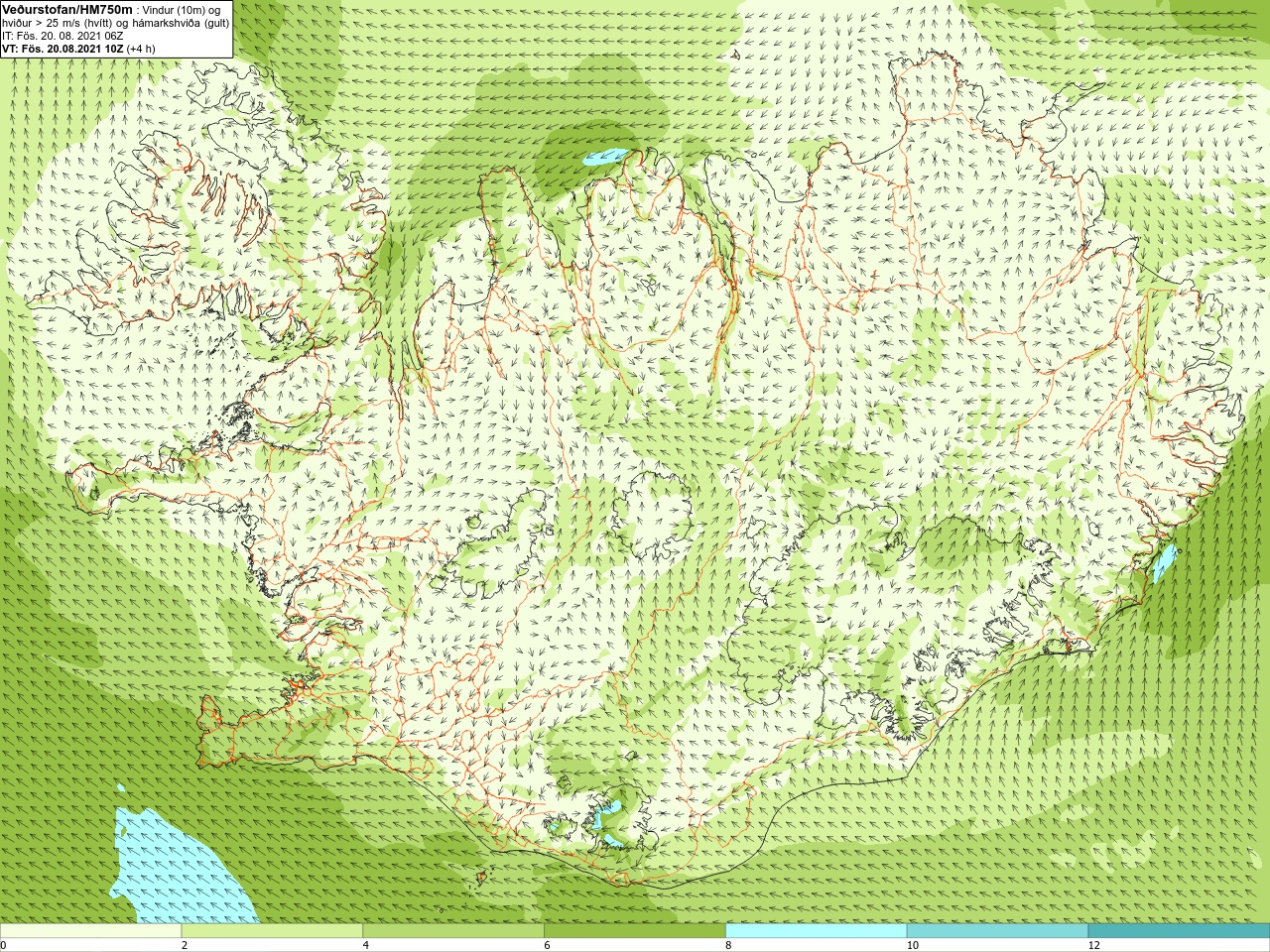This screenshot has width=1270, height=952.
Task: Click the text 'Vindur (10m) og'
Action: pyautogui.click(x=182, y=10)
